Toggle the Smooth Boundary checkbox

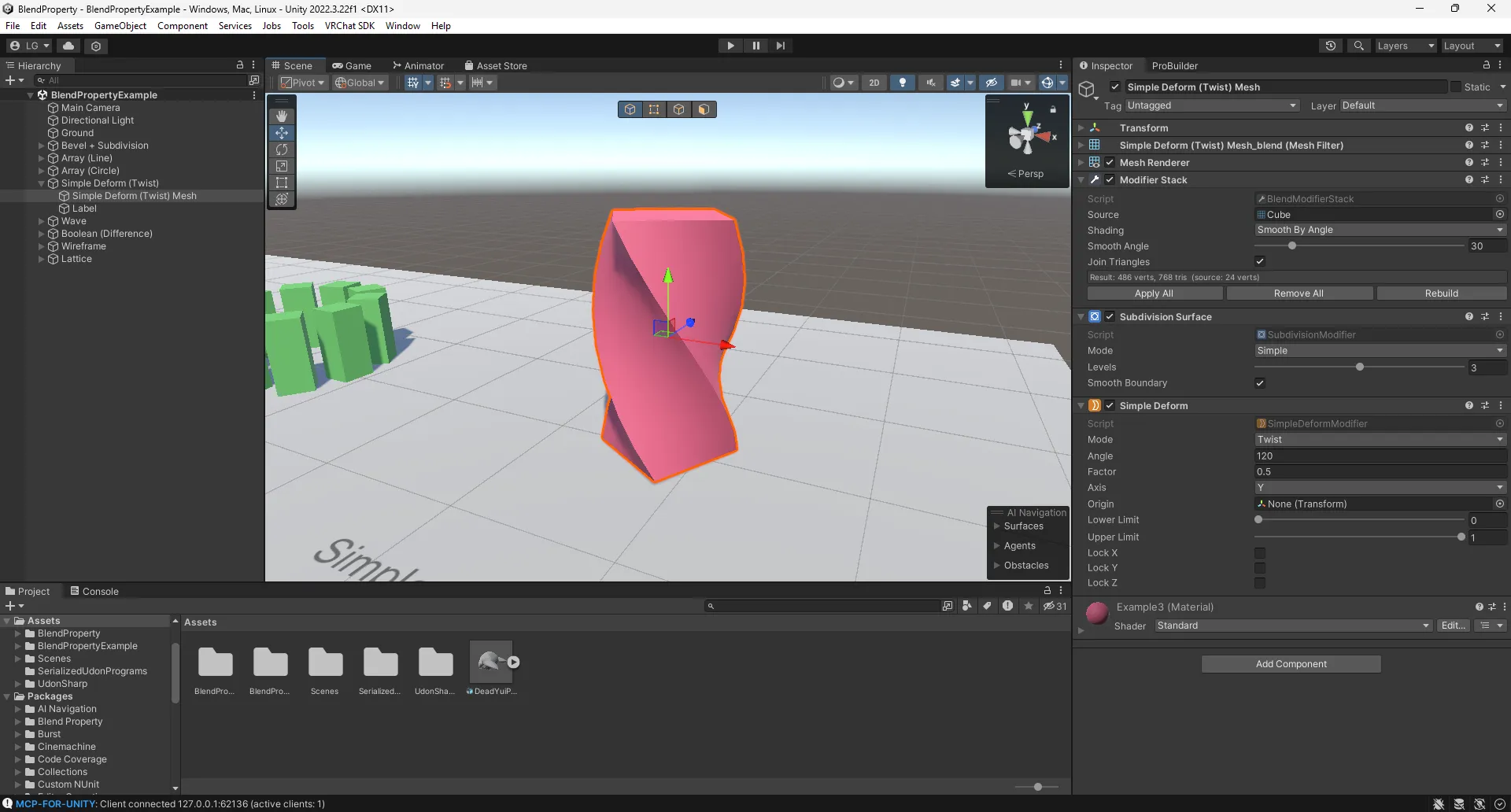[x=1260, y=383]
